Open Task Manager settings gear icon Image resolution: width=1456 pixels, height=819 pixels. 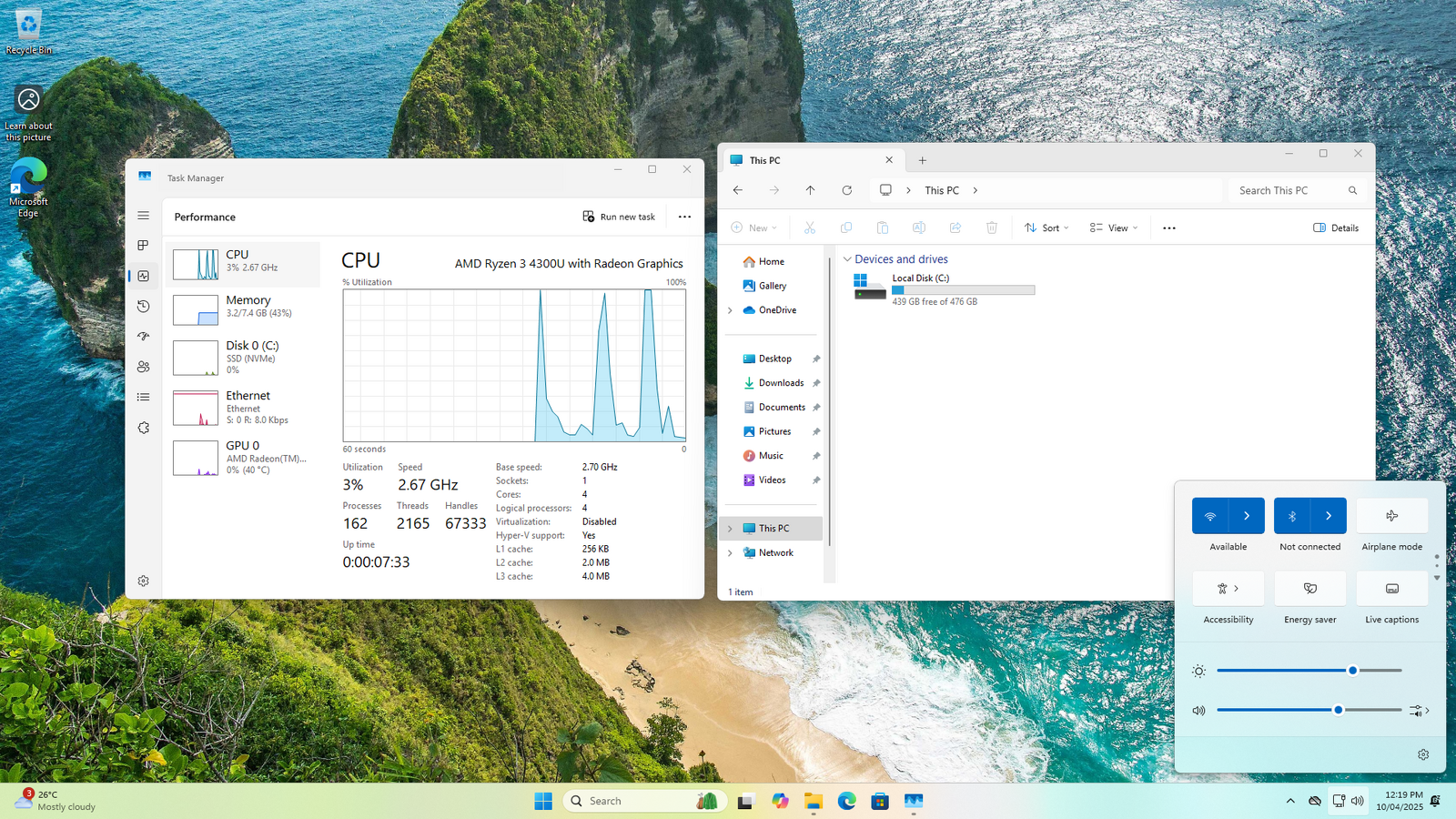(x=143, y=581)
